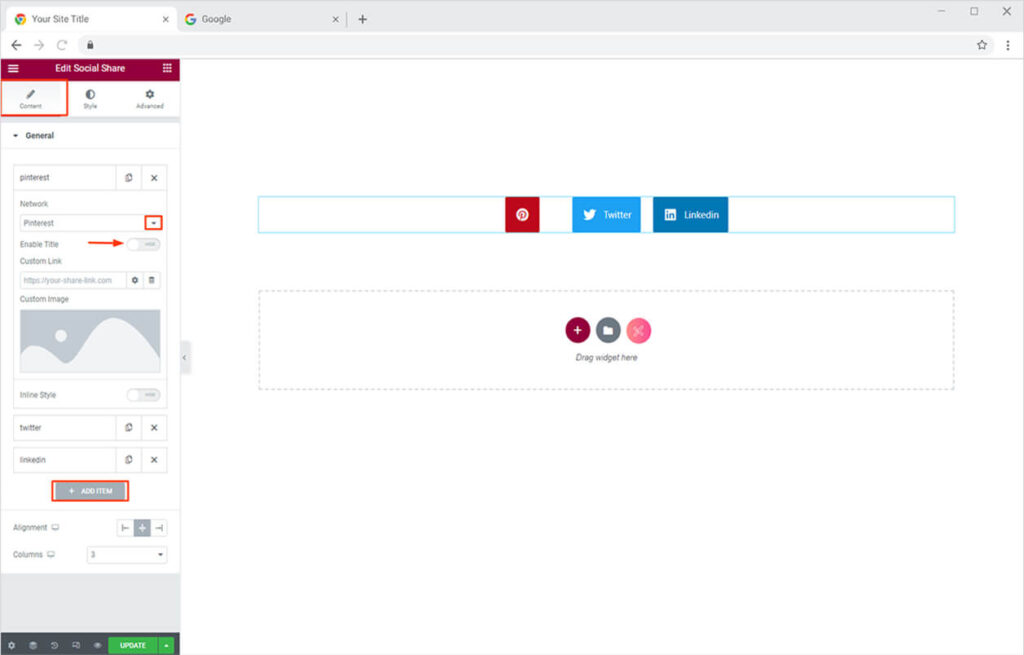Open the Elementor hamburger menu
The image size is (1024, 655).
[13, 68]
